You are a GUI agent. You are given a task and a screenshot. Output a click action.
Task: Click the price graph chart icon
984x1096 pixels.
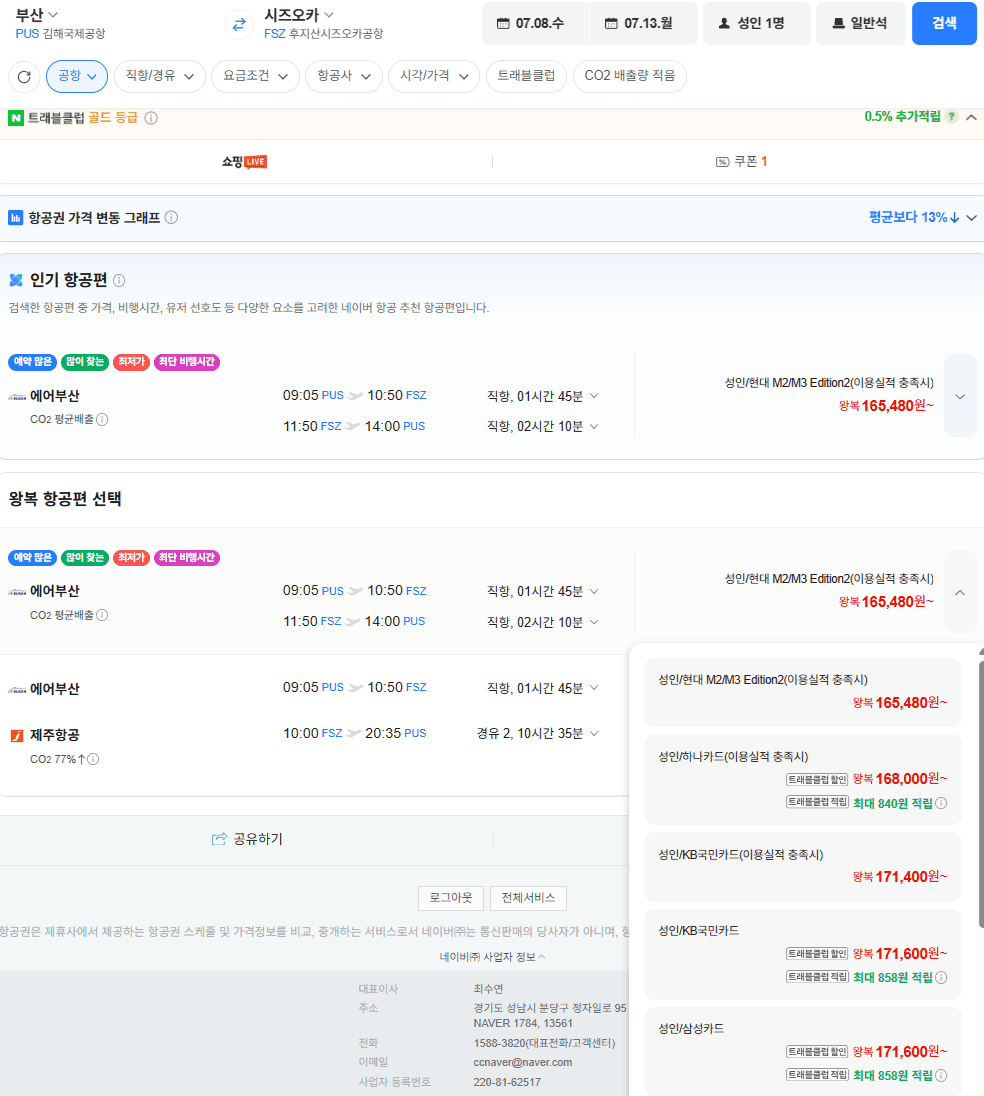click(x=15, y=217)
